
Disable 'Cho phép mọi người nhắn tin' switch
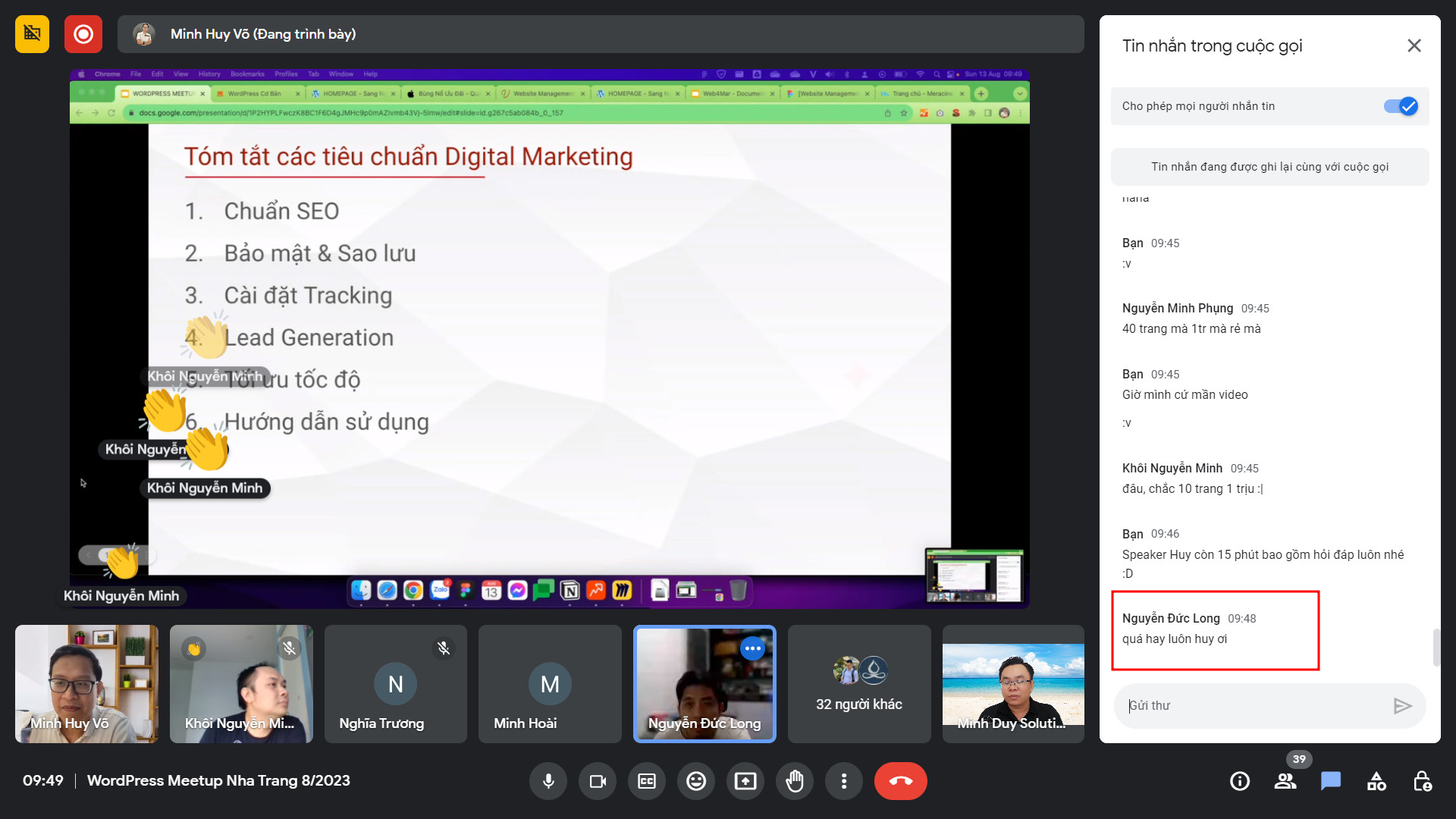click(1400, 106)
